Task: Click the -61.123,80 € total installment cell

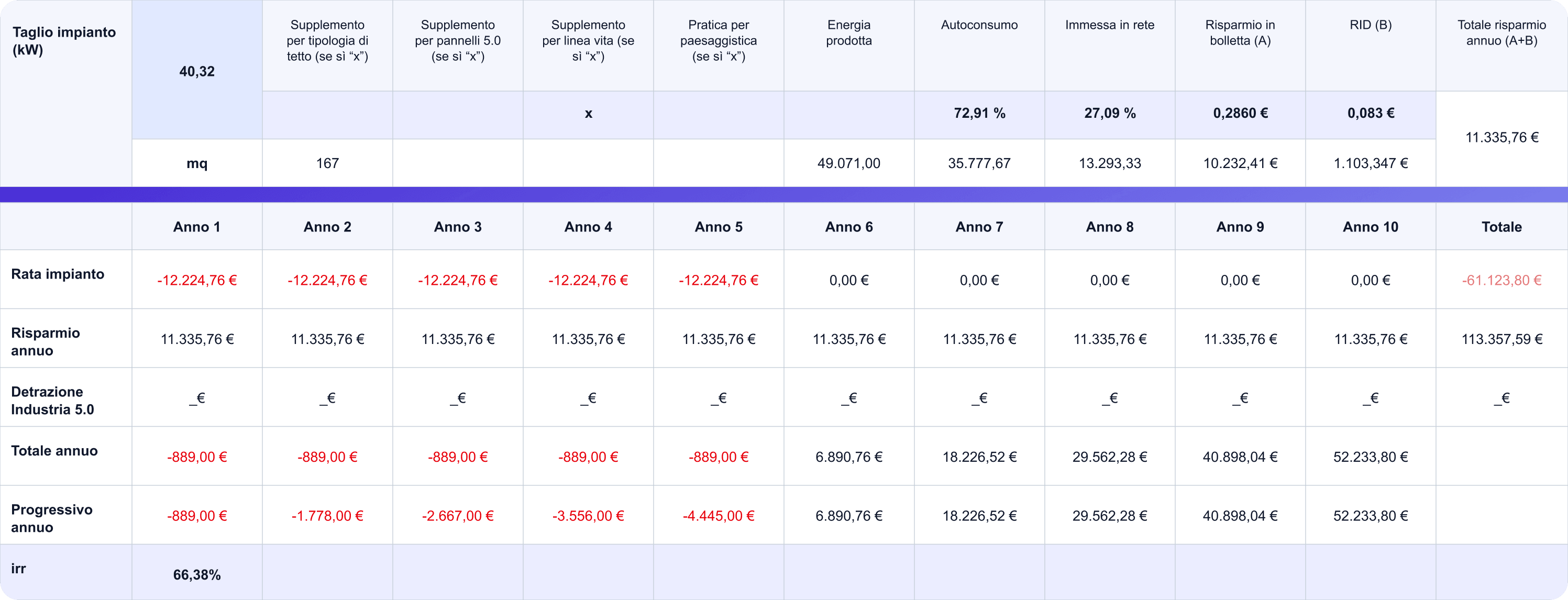Action: [1501, 280]
